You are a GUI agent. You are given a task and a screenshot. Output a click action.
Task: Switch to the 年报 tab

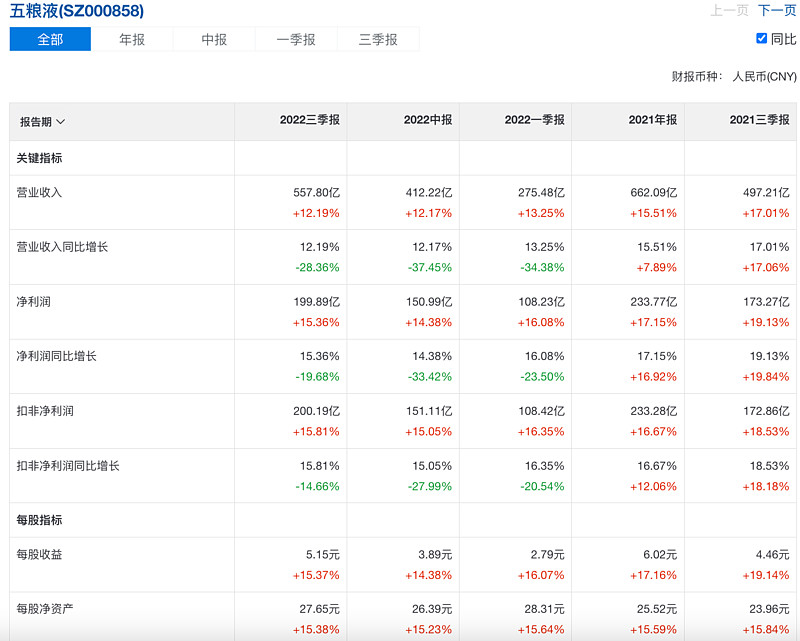(132, 39)
